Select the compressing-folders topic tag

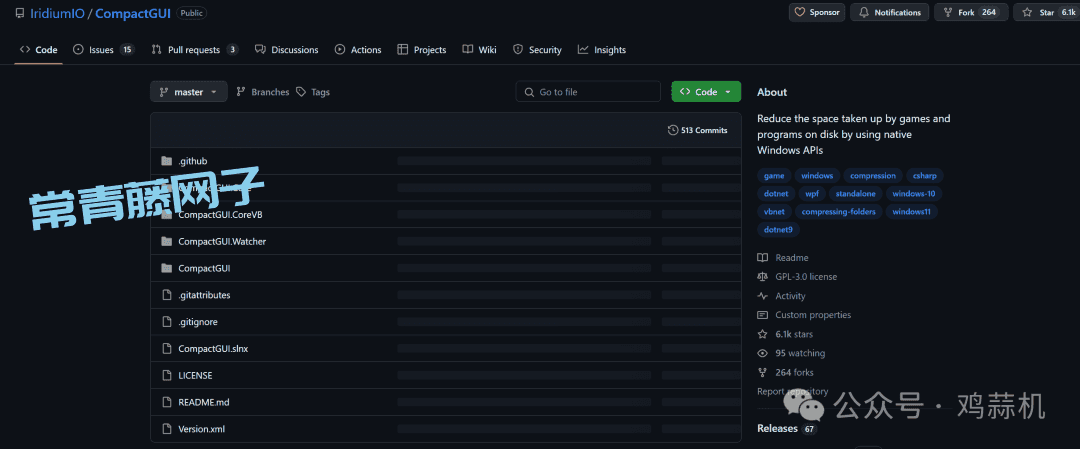coord(838,211)
